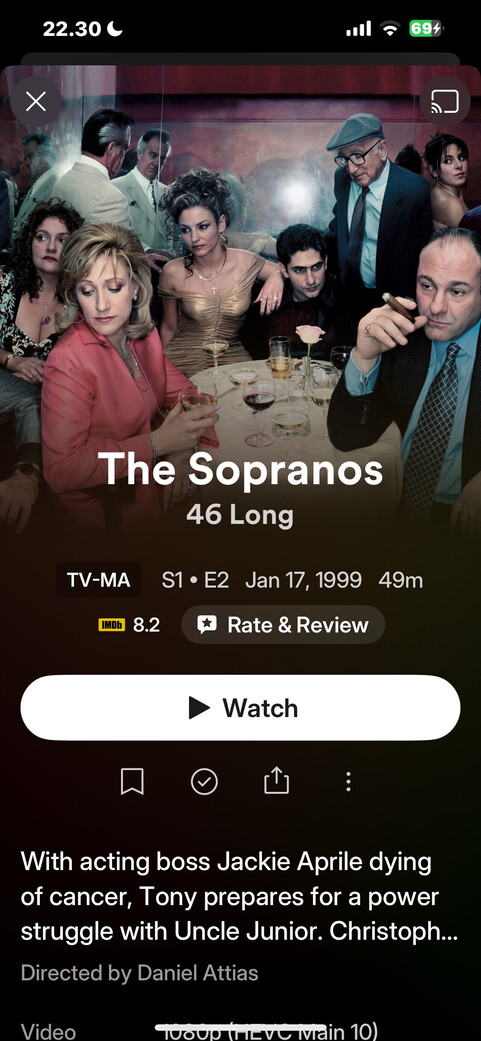Tap the home indicator bar
The height and width of the screenshot is (1041, 481).
point(240,1028)
